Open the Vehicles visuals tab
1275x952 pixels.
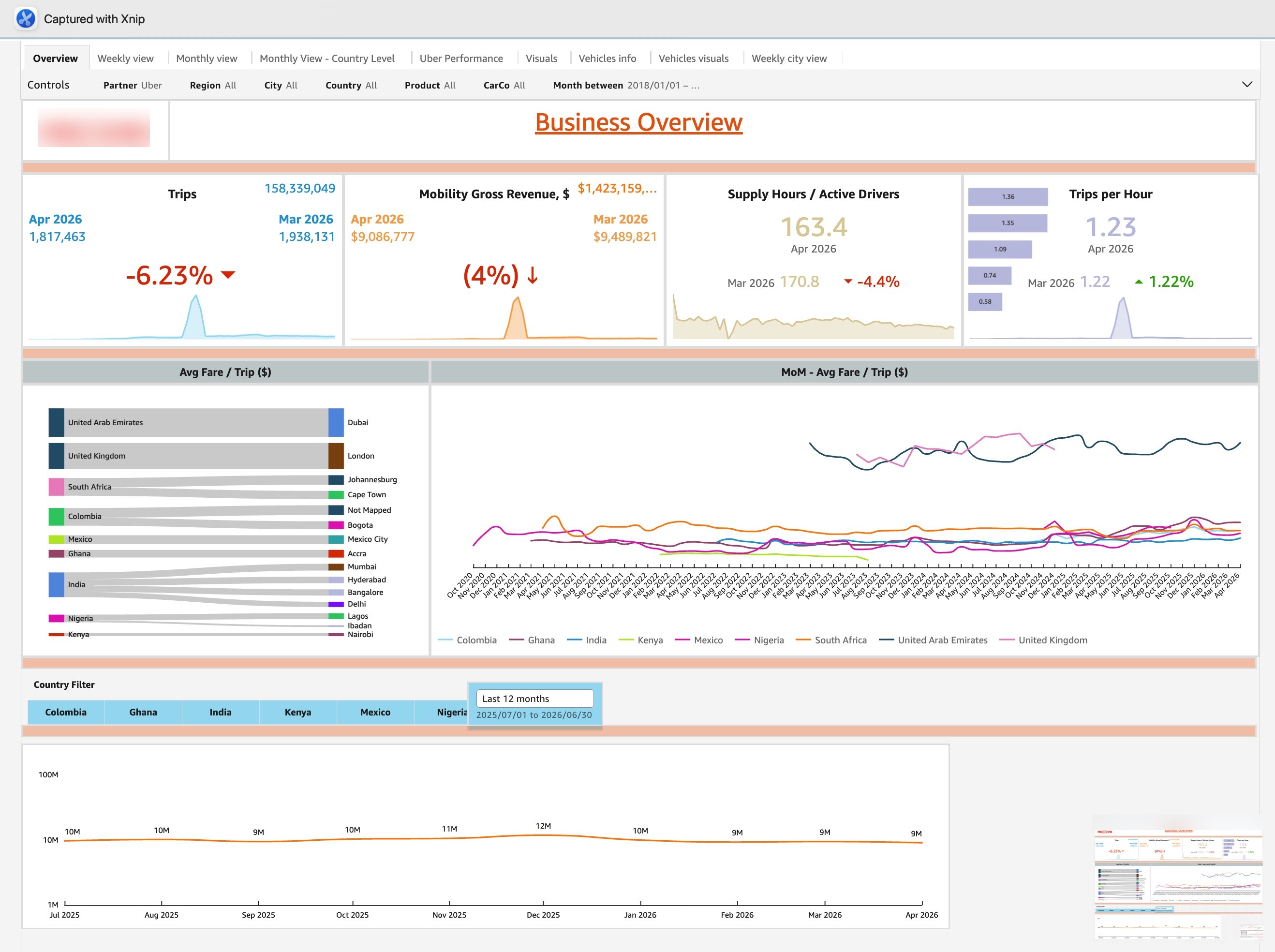(694, 58)
